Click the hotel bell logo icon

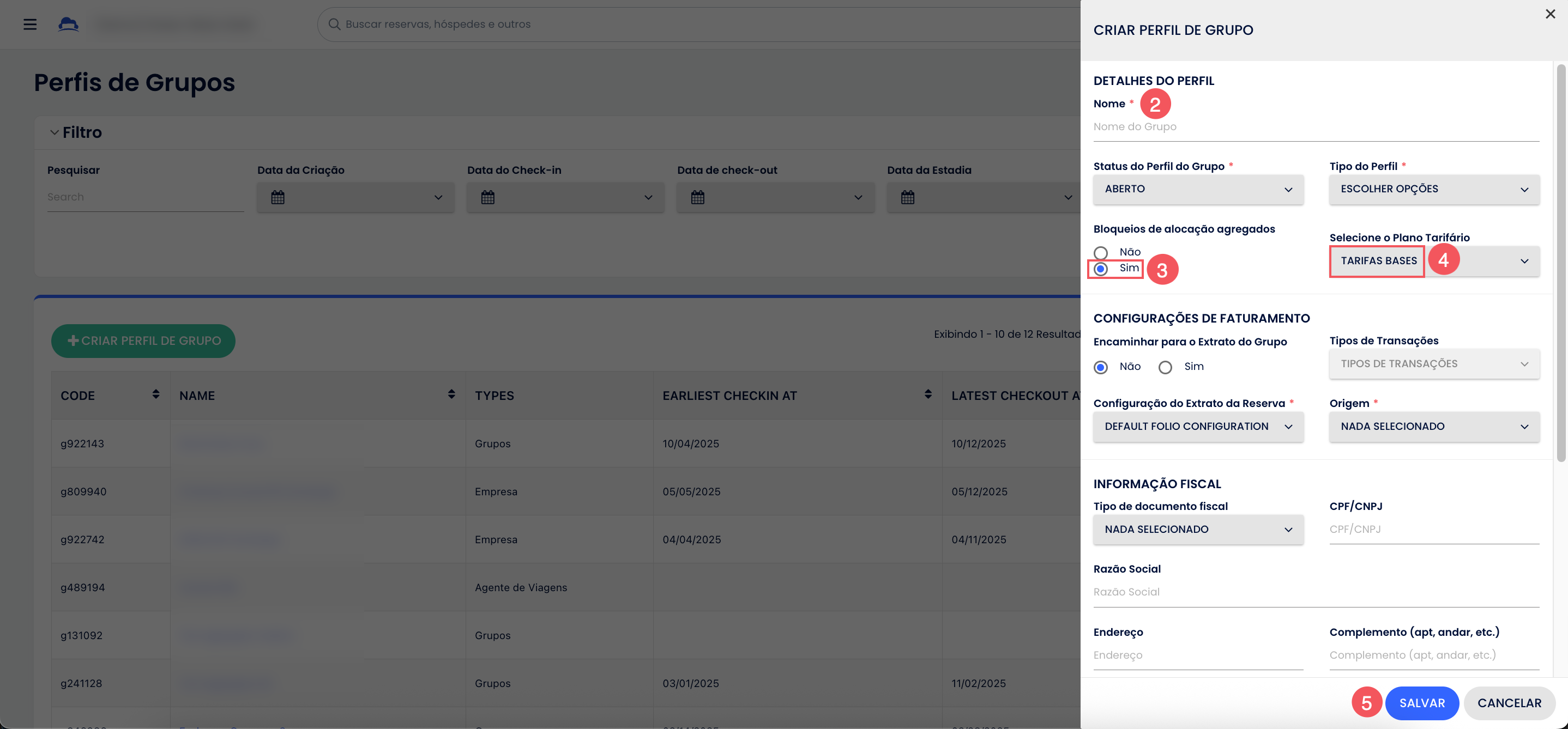tap(68, 25)
